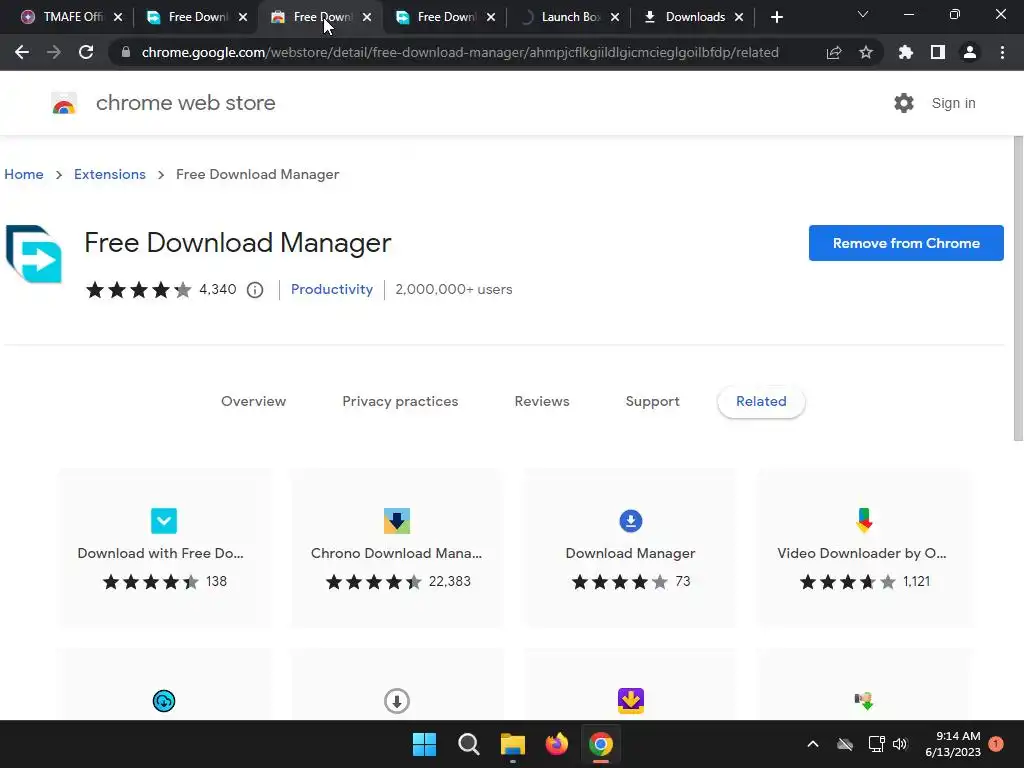Open the Windows Start menu
1024x768 pixels.
[424, 744]
